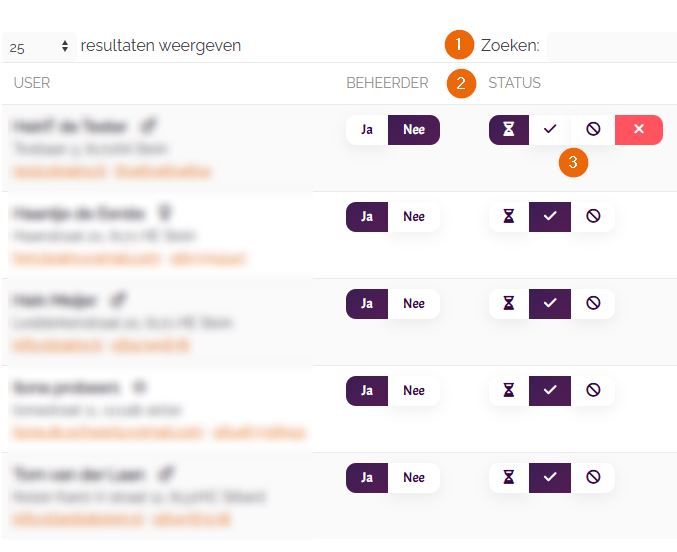677x552 pixels.
Task: Open the 25 resultaten weergeven dropdown
Action: (38, 46)
